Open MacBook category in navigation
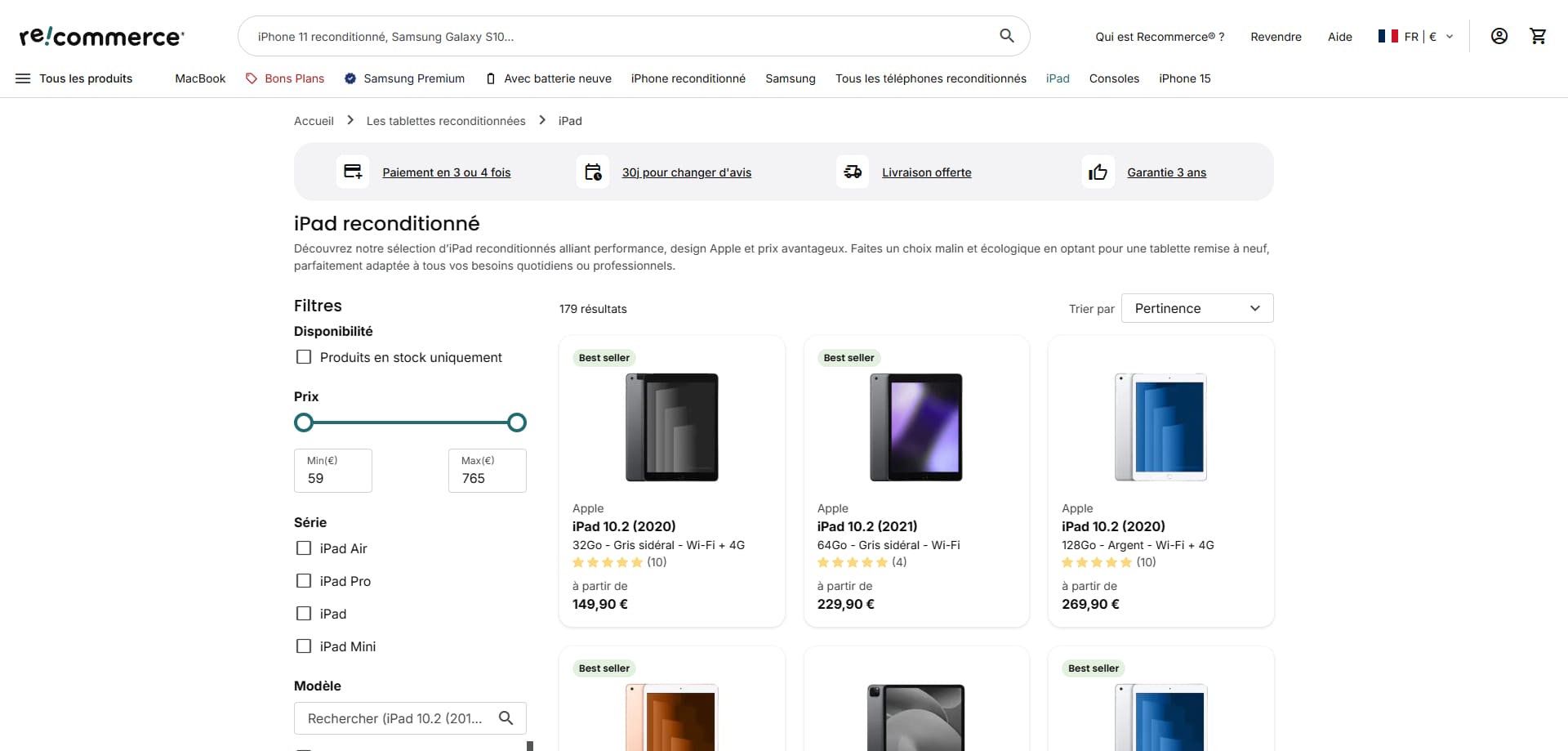This screenshot has height=751, width=1568. click(200, 78)
